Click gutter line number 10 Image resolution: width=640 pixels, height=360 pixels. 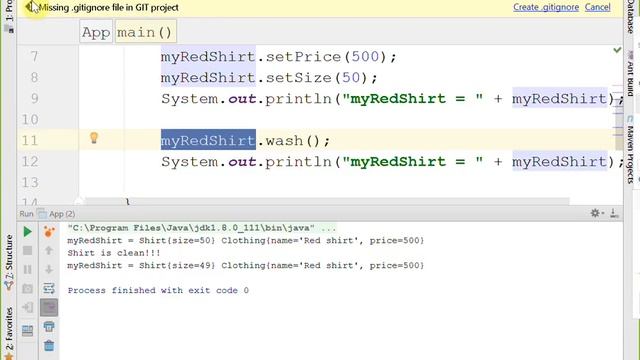click(x=30, y=119)
